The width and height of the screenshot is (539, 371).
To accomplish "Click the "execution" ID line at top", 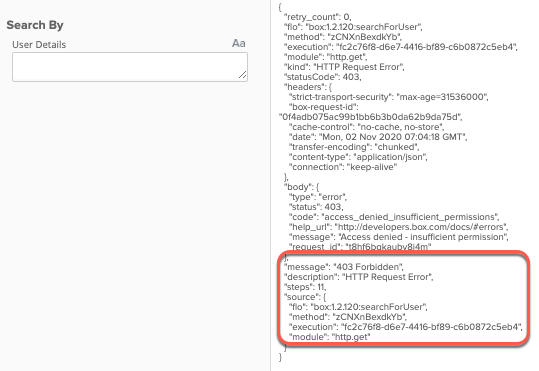I will [x=401, y=47].
